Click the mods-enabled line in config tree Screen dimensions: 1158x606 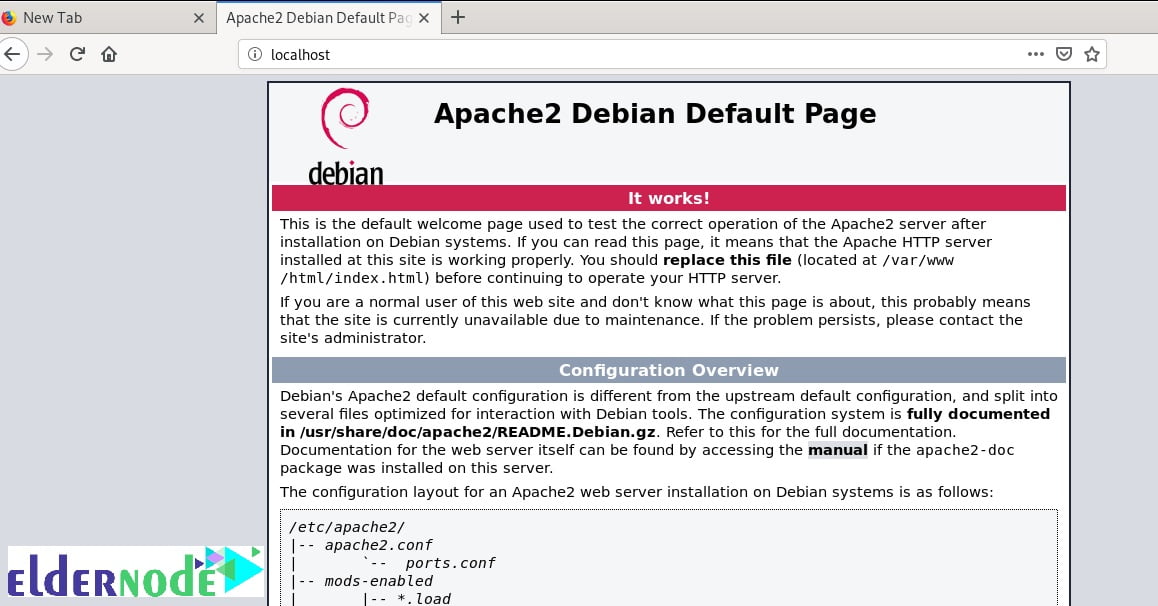pyautogui.click(x=379, y=581)
